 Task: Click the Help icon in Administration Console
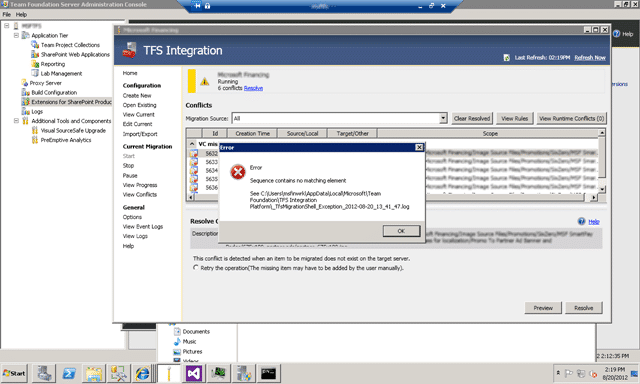[617, 34]
